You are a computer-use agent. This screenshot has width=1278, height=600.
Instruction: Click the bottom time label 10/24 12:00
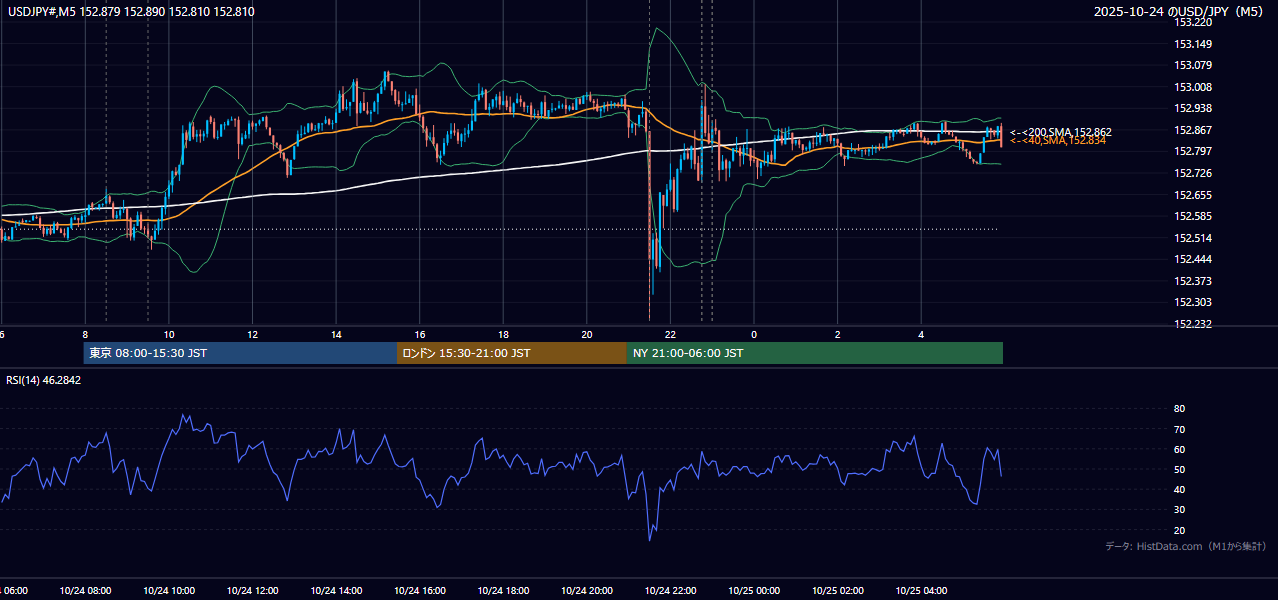pos(252,591)
